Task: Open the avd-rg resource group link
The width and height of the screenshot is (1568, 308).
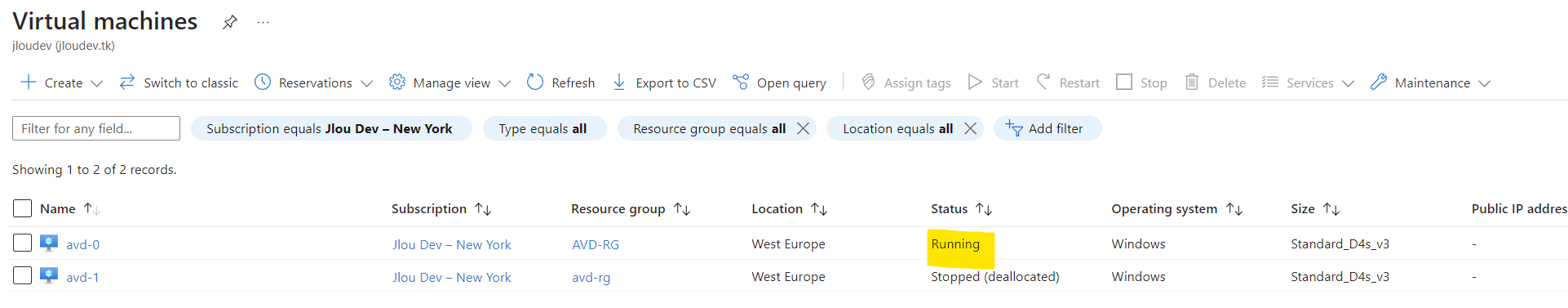Action: click(x=591, y=277)
